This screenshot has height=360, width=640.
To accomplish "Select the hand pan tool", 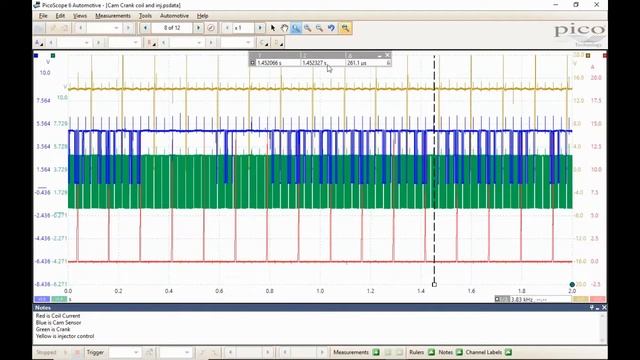I will [284, 28].
